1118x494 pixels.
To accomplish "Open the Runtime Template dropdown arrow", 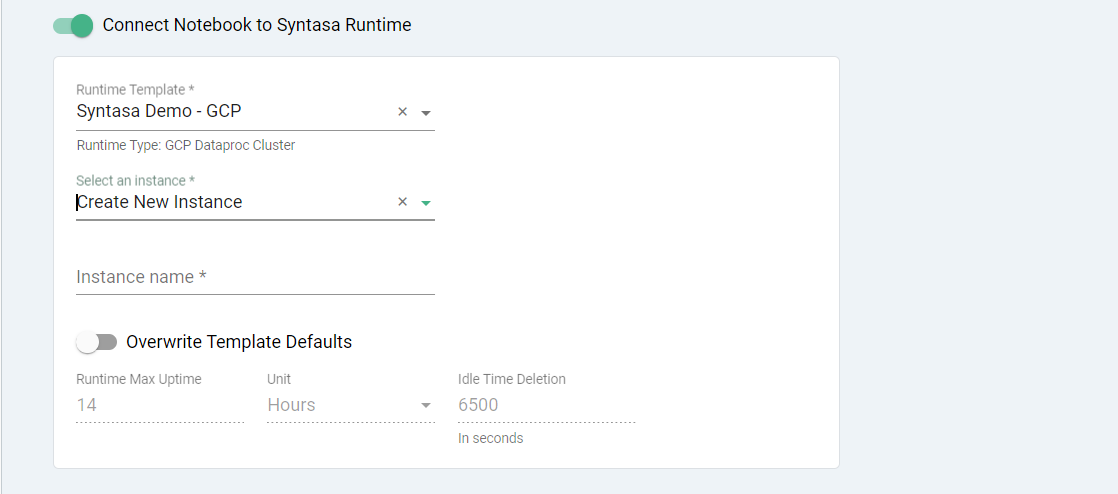I will point(426,113).
